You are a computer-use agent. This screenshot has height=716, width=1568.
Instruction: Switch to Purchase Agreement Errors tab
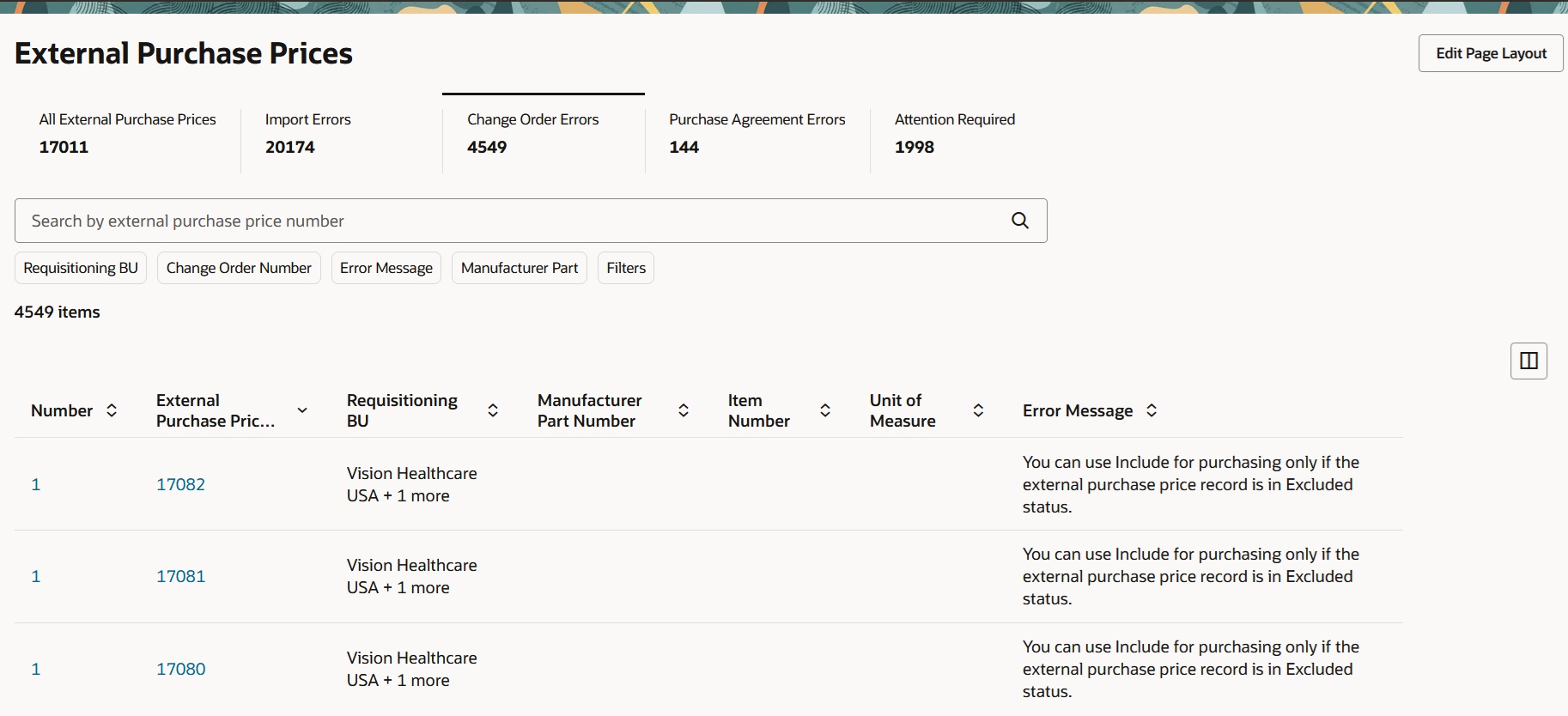coord(757,133)
